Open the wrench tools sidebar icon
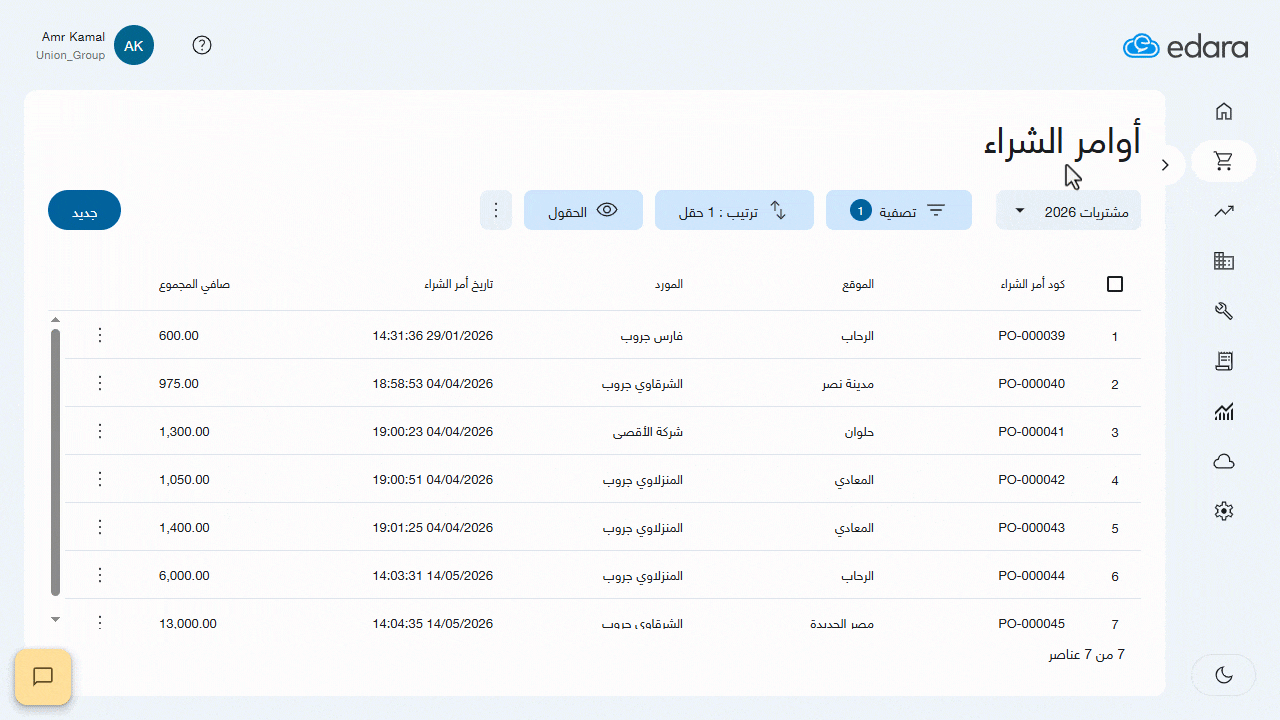Image resolution: width=1280 pixels, height=720 pixels. point(1223,311)
